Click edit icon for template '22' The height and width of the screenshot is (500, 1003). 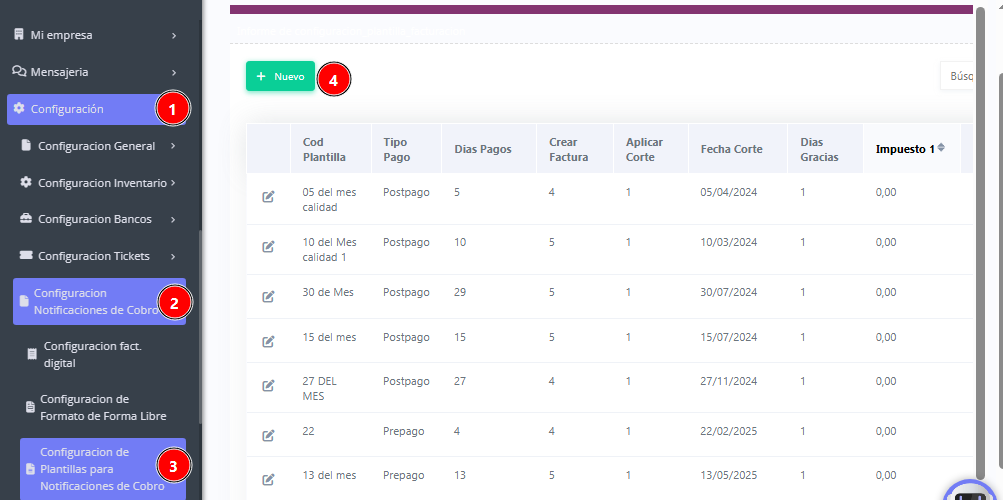click(268, 436)
